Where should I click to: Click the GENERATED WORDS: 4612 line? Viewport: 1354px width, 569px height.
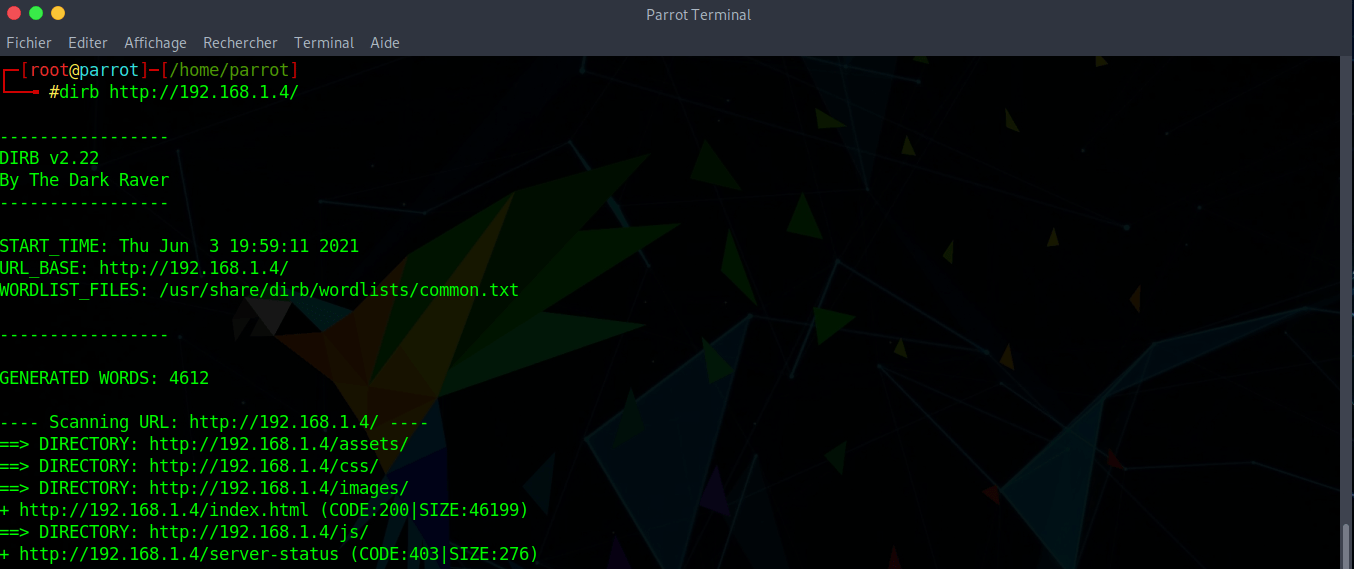105,378
